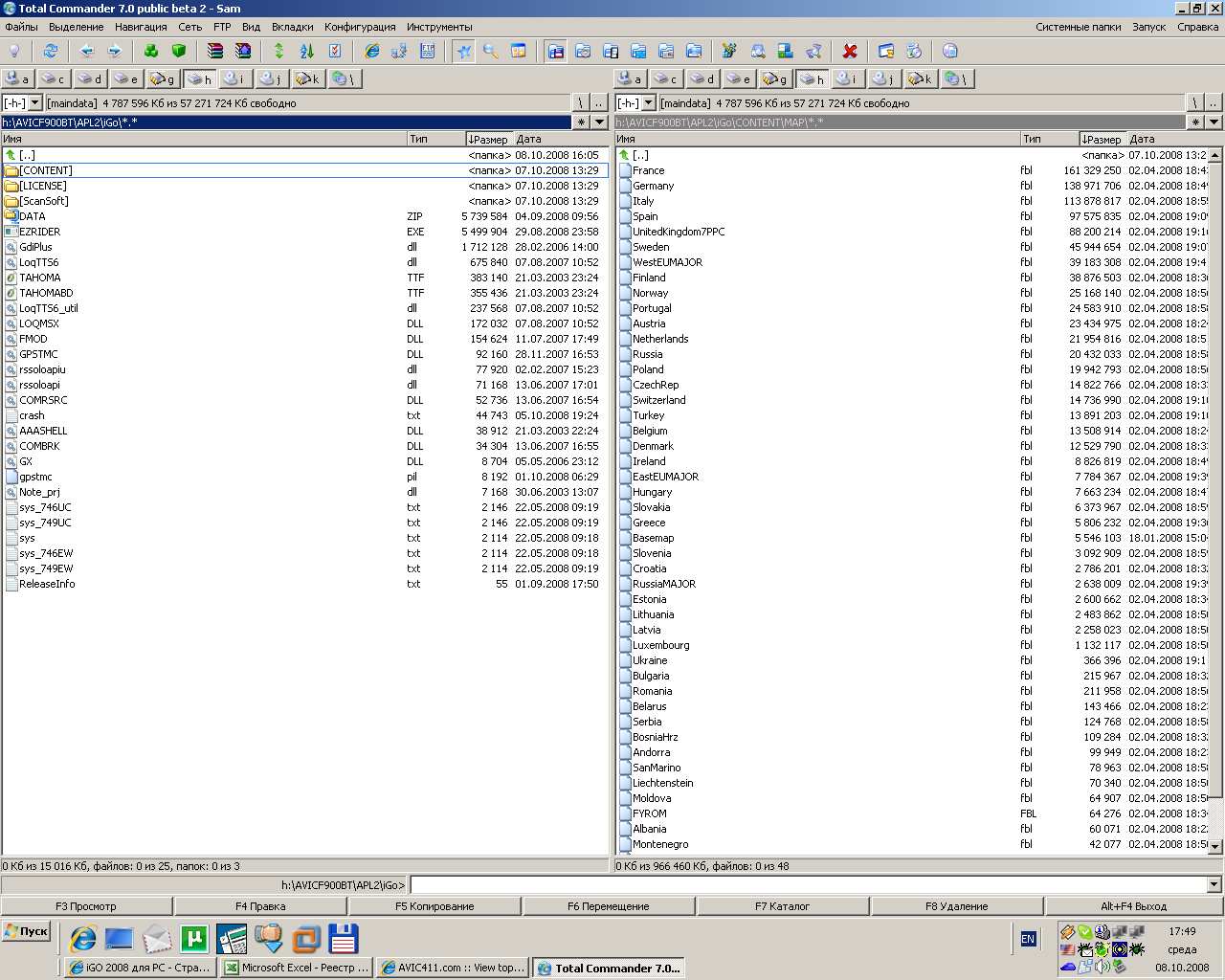Viewport: 1225px width, 980px height.
Task: Toggle sort by Размер in left panel
Action: (489, 139)
